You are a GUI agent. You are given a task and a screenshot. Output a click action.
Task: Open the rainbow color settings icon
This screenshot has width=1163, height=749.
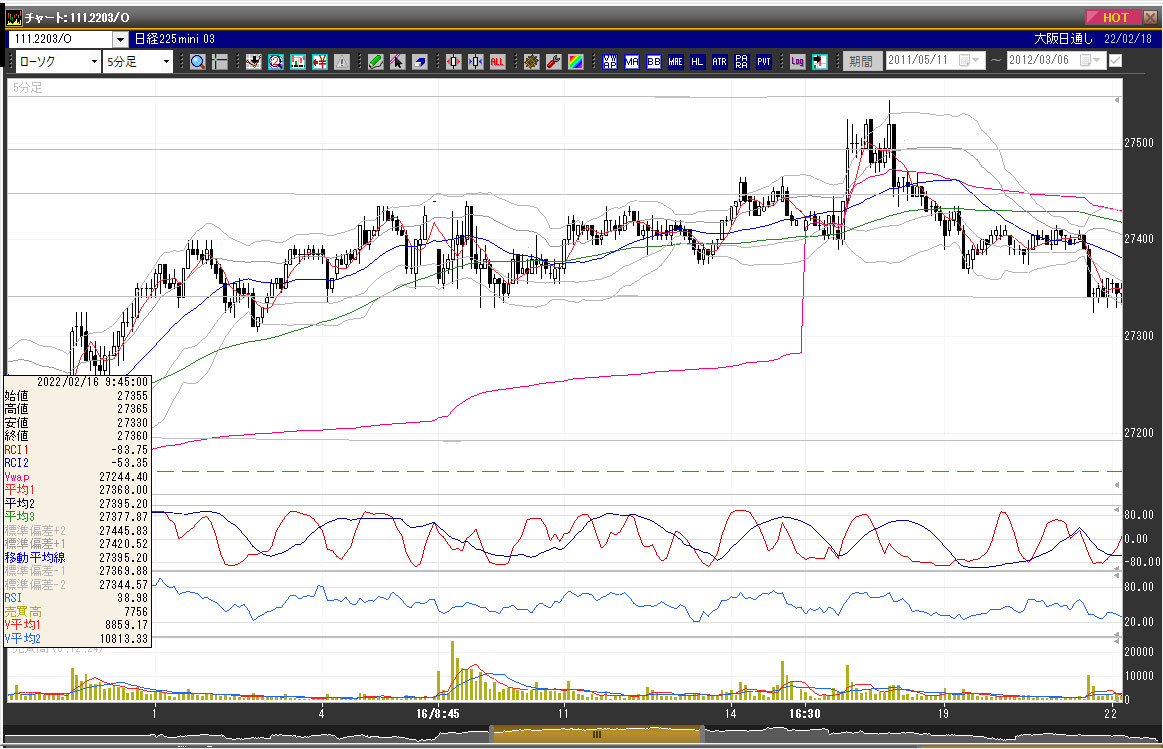point(575,62)
